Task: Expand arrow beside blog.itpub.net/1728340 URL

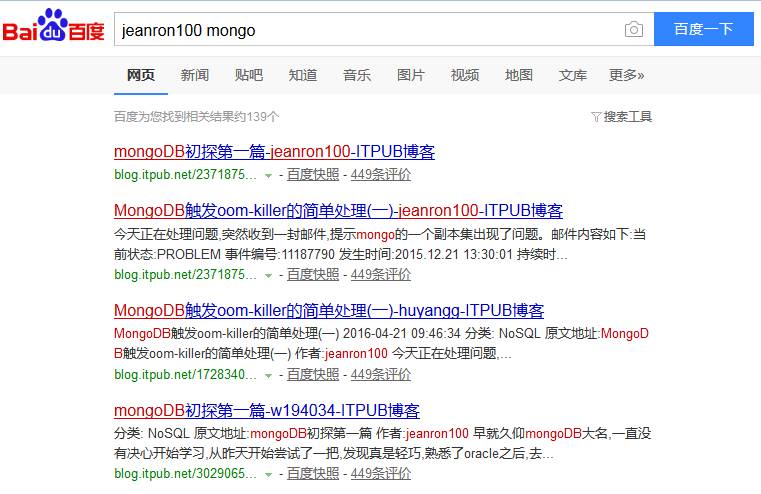Action: point(268,376)
